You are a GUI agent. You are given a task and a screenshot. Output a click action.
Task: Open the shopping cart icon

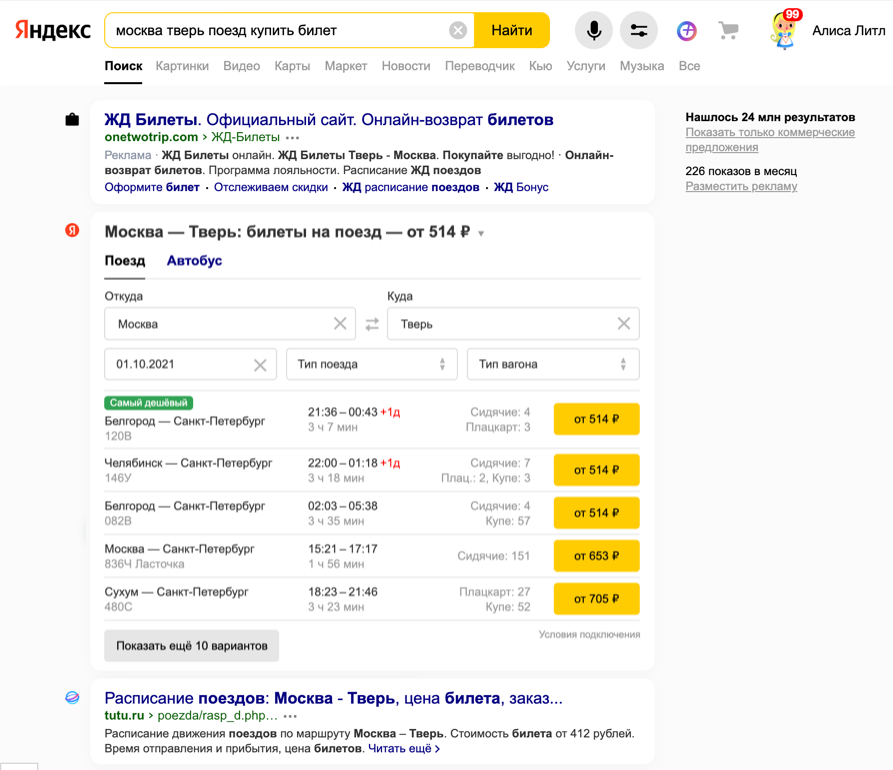(x=728, y=31)
